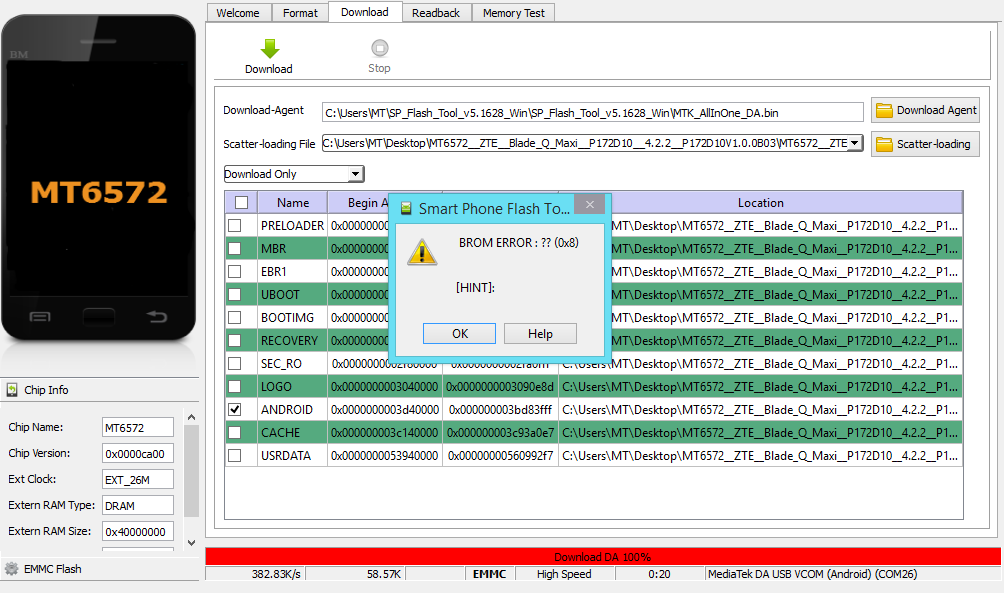Click the Smart Phone Flash Tool dialog title icon
1004x593 pixels.
406,208
